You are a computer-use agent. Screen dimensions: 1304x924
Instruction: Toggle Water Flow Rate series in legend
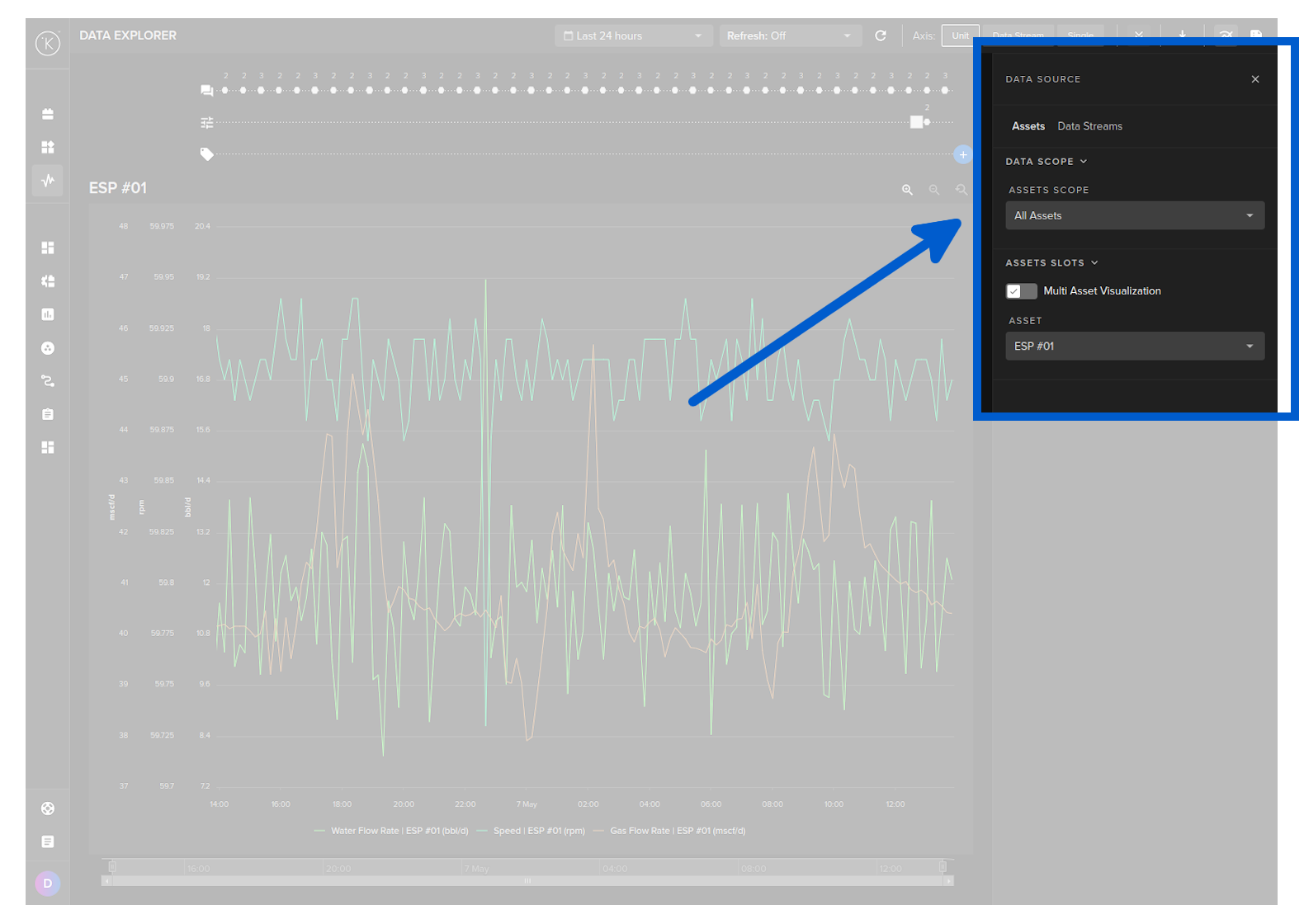pos(391,831)
